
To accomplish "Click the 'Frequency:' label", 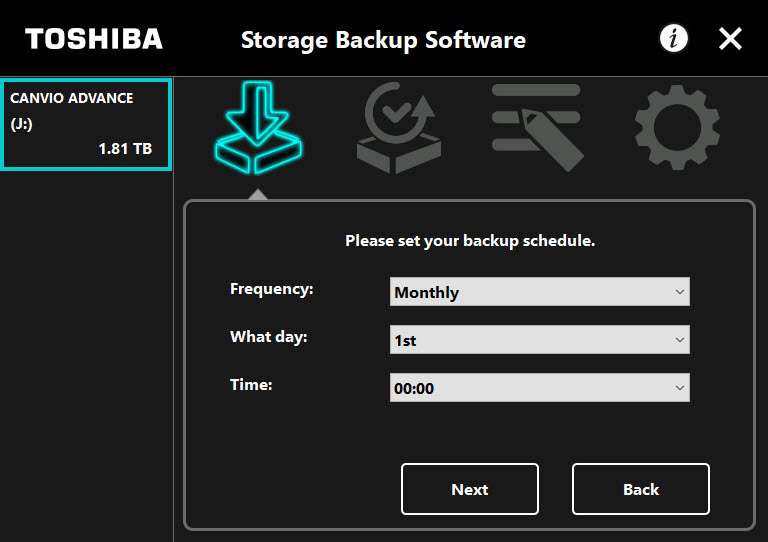I will point(272,289).
